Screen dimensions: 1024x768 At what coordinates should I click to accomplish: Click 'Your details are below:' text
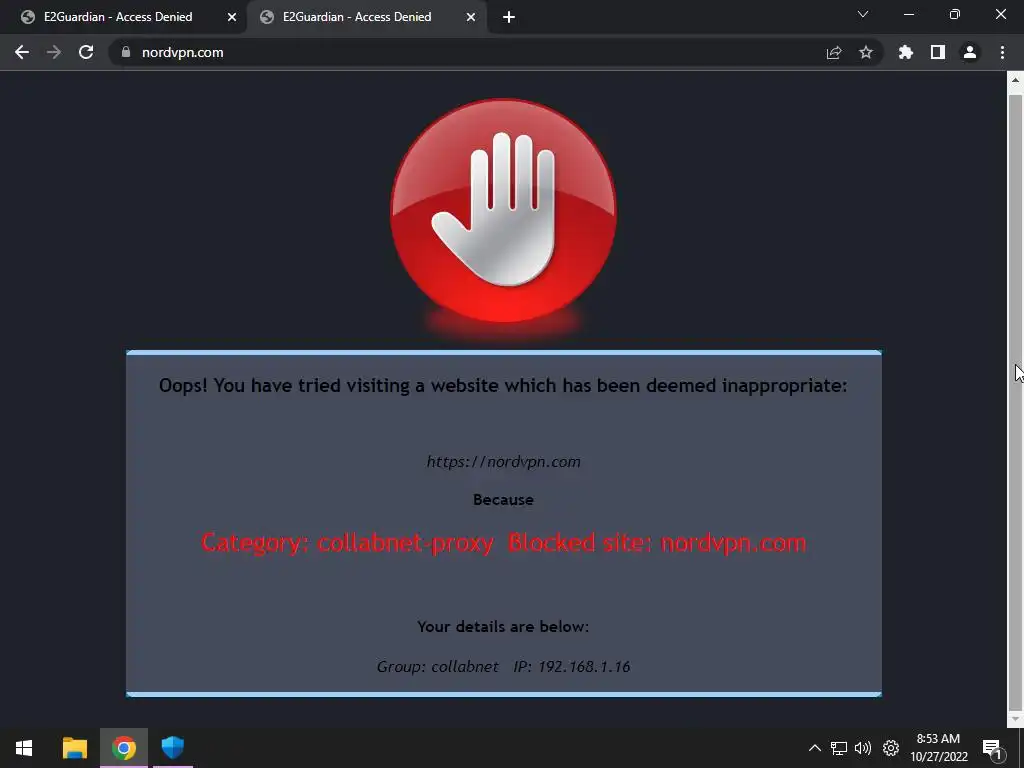pyautogui.click(x=504, y=626)
